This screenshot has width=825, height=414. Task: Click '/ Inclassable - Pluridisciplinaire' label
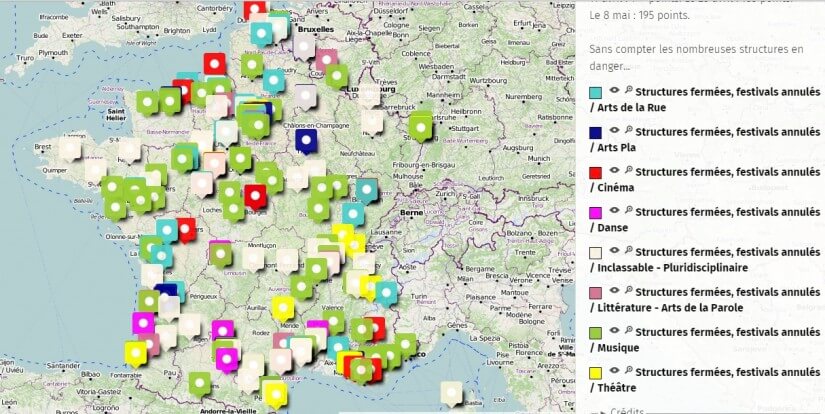click(x=669, y=268)
